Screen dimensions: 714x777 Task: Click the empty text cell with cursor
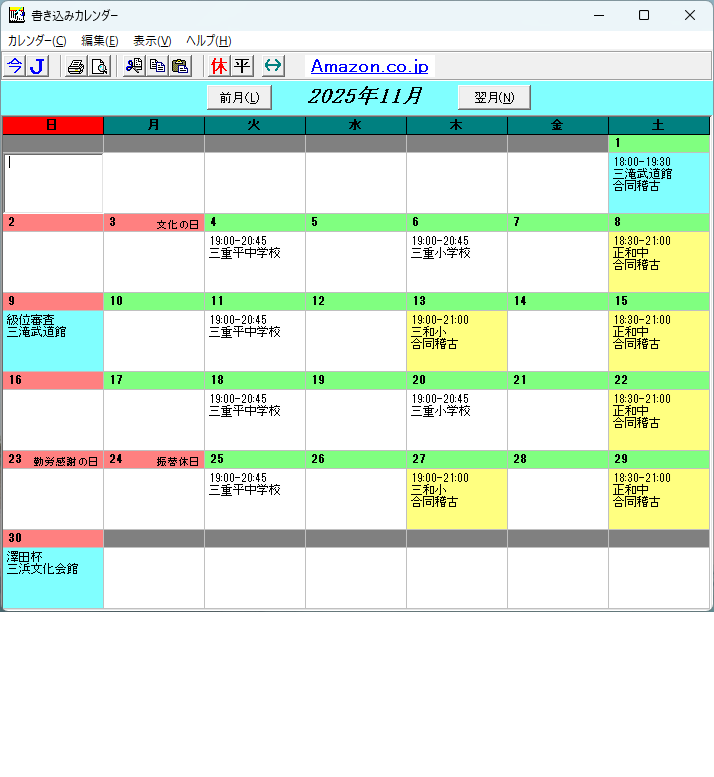pyautogui.click(x=53, y=182)
